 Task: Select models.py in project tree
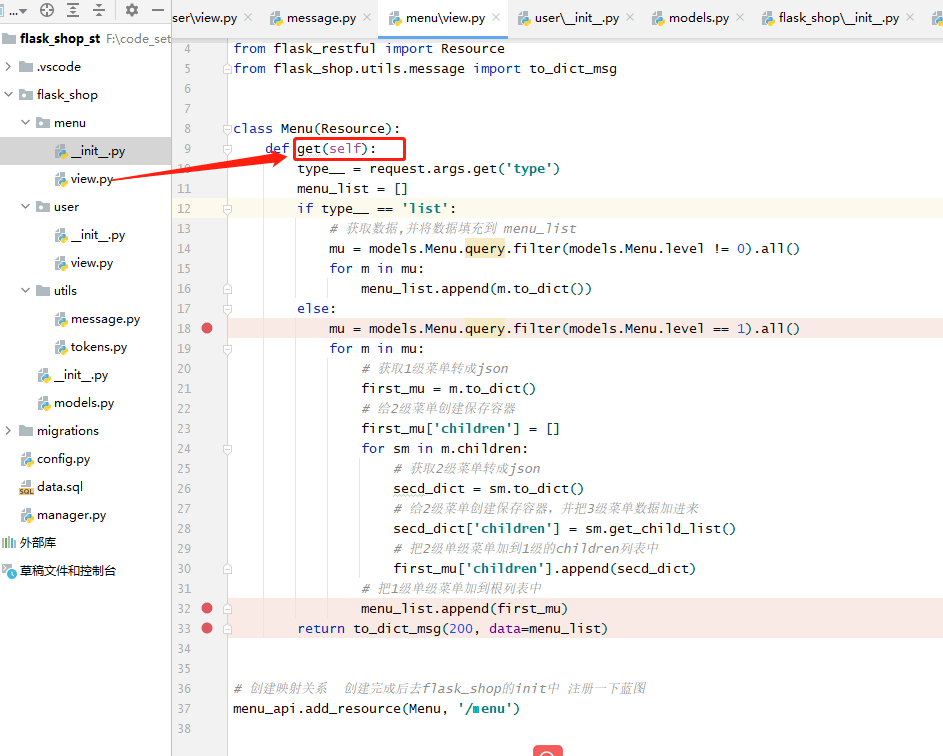tap(85, 402)
